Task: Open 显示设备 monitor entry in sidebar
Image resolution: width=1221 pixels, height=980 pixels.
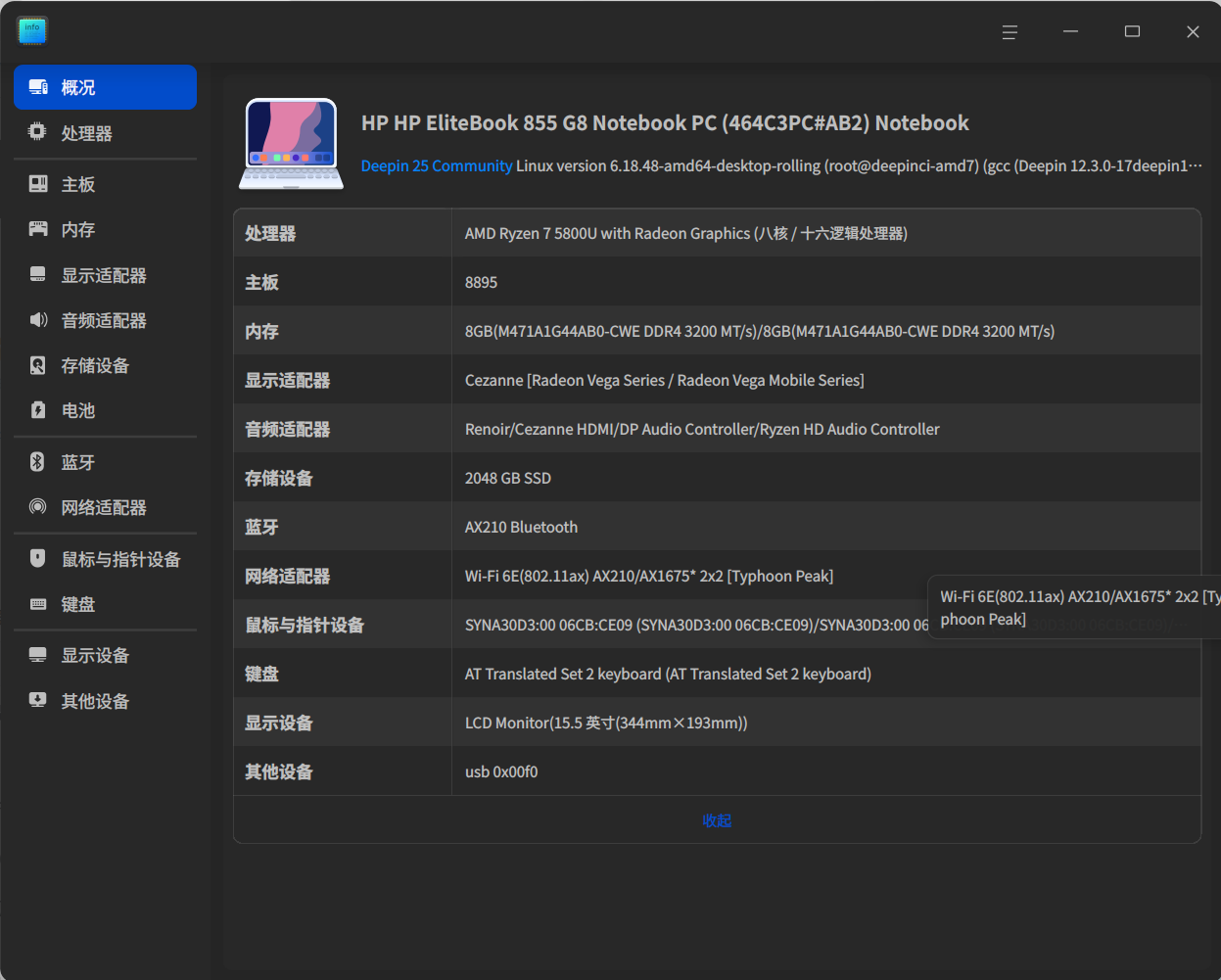Action: click(x=105, y=655)
